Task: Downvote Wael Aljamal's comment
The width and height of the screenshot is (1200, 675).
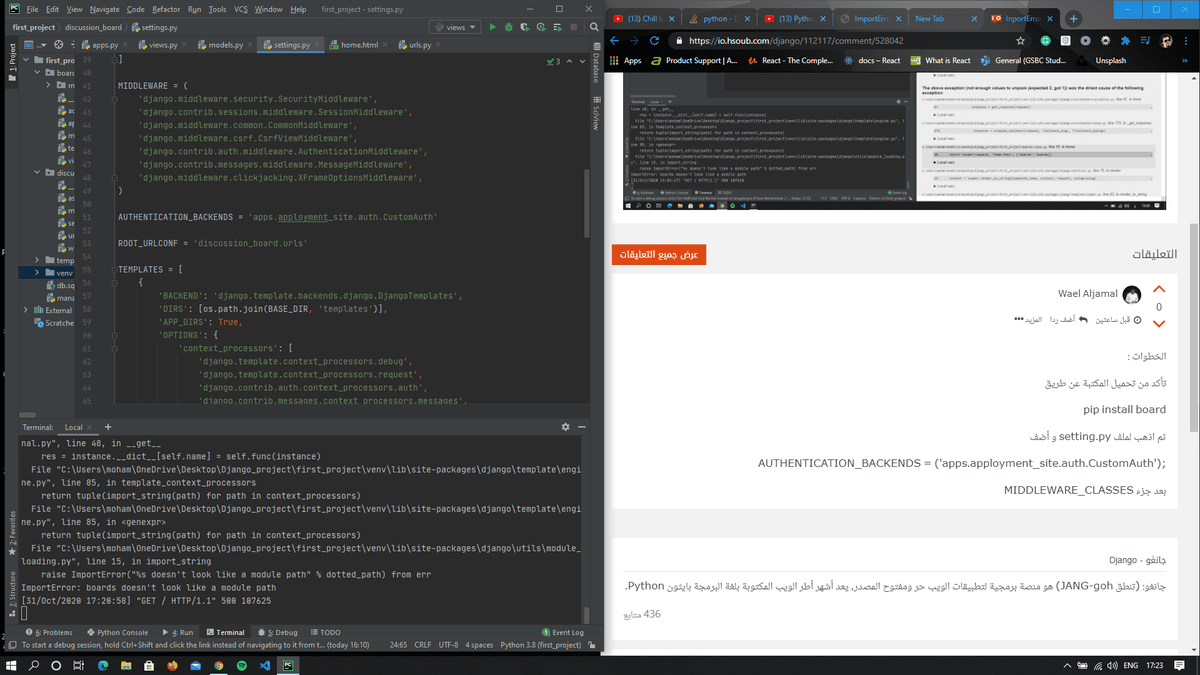Action: 1159,324
